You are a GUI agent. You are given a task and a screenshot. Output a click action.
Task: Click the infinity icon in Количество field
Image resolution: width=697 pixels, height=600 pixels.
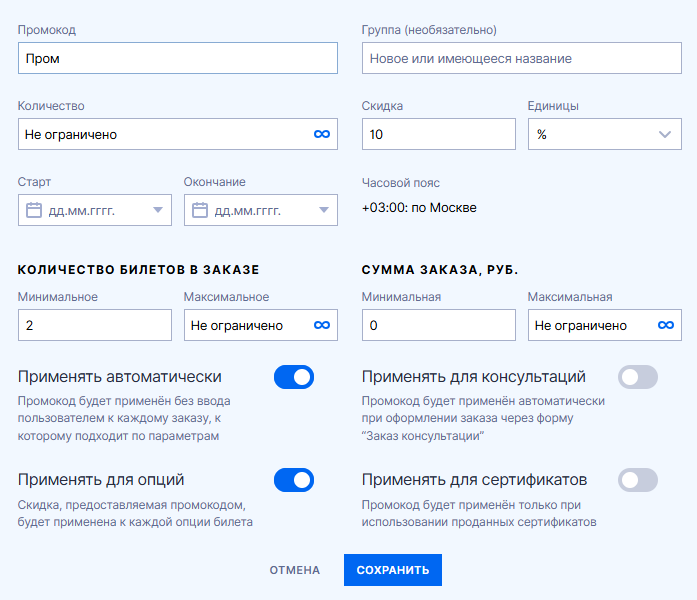click(322, 134)
